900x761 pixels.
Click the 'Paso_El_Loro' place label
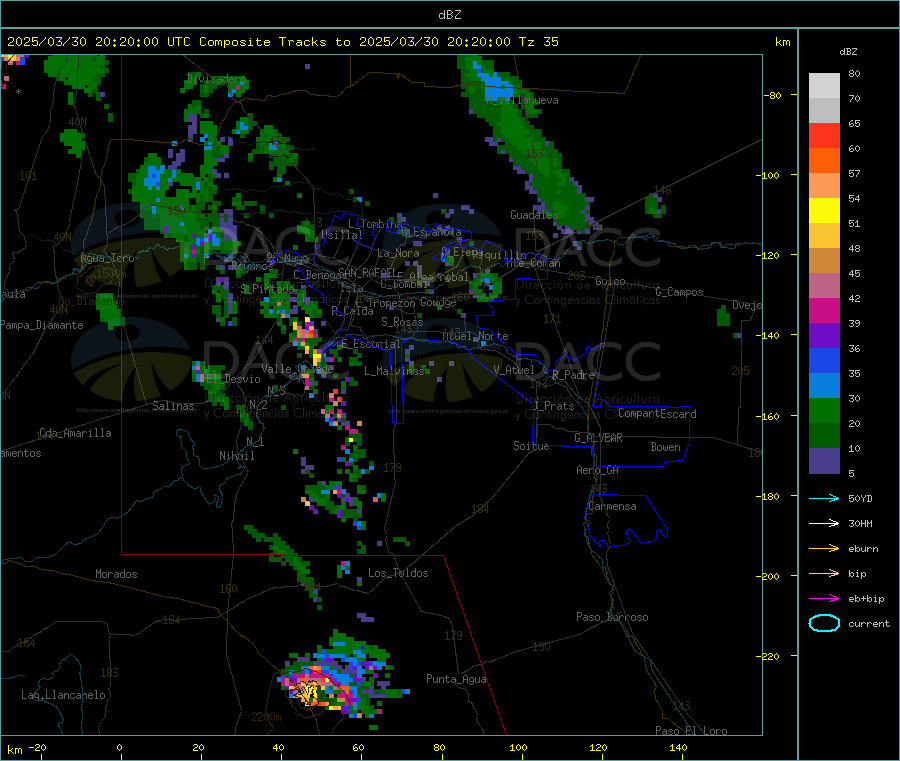[691, 731]
